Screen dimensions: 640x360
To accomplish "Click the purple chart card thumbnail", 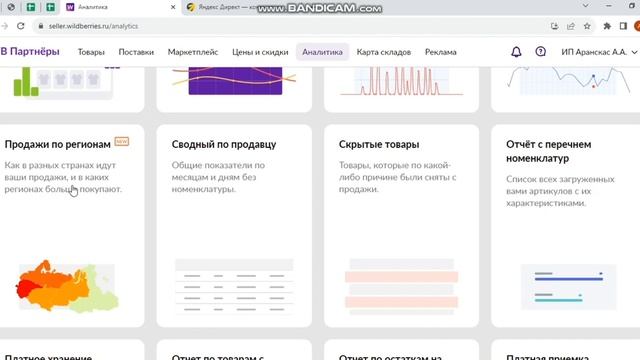I will pyautogui.click(x=235, y=81).
